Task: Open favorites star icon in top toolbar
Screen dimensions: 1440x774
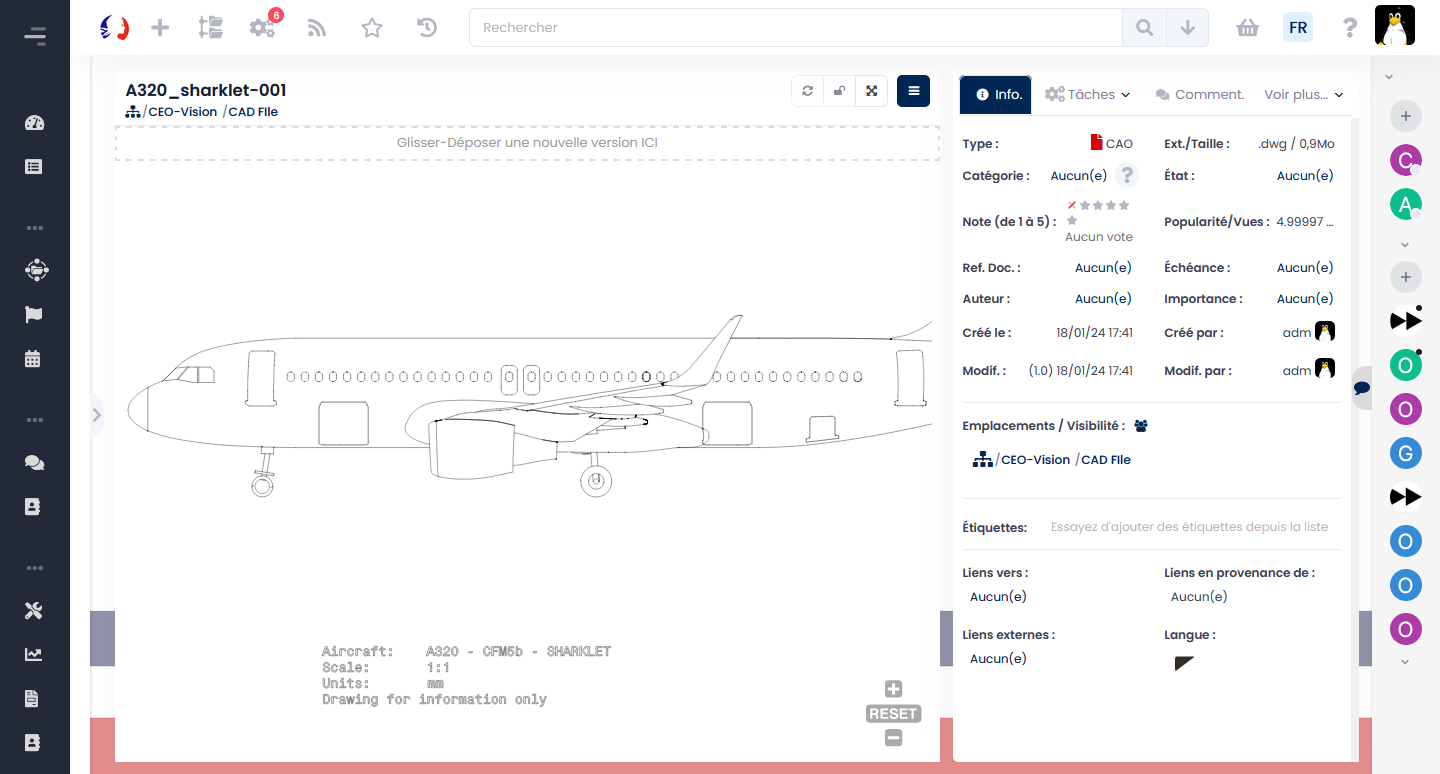Action: [372, 28]
